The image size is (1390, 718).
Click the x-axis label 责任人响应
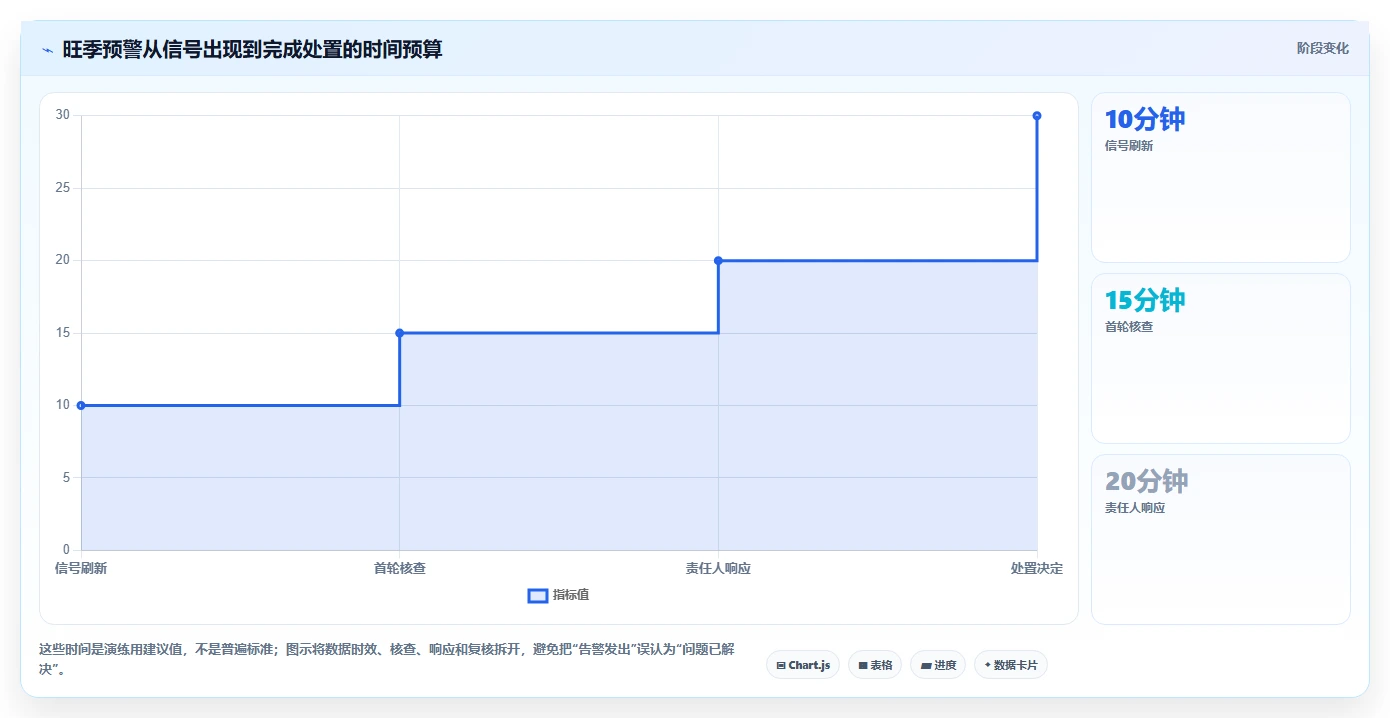pyautogui.click(x=718, y=568)
